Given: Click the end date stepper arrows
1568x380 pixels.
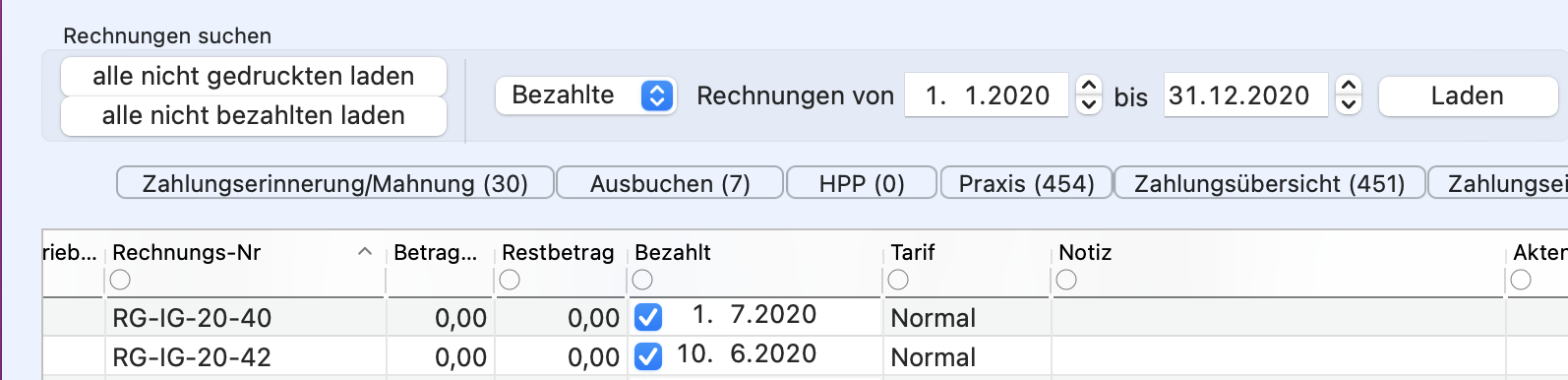Looking at the screenshot, I should click(1349, 95).
